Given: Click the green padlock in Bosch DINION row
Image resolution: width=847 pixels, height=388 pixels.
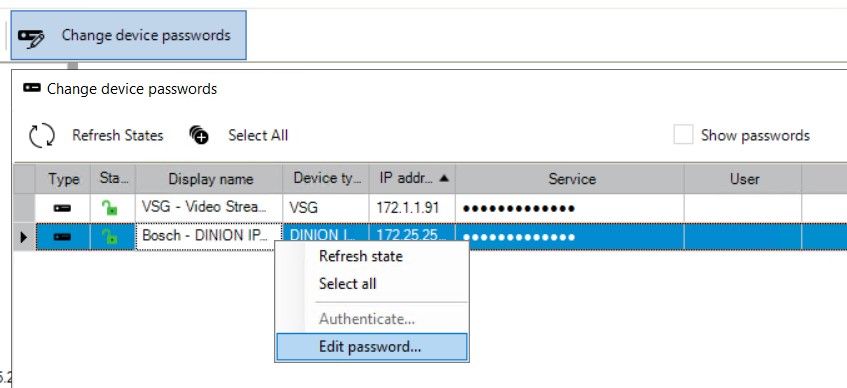Looking at the screenshot, I should tap(110, 236).
